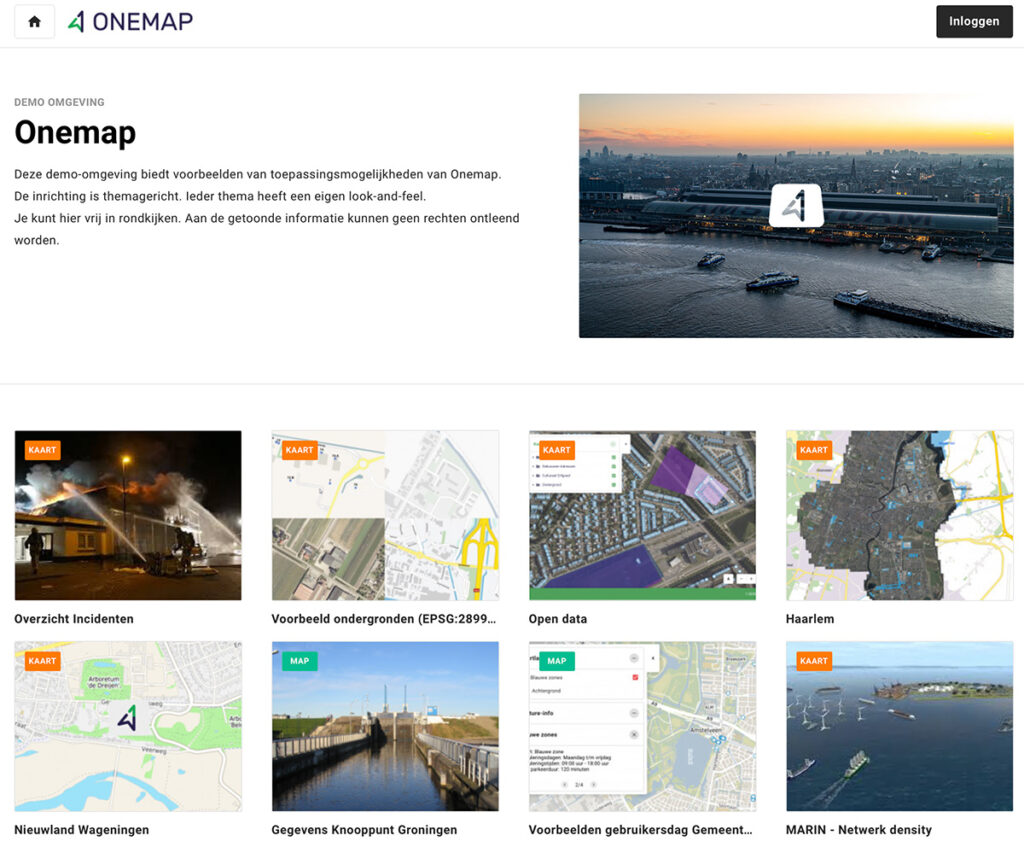Click the KAART badge on Haarlem card
Screen dimensions: 1024x847
[x=814, y=450]
